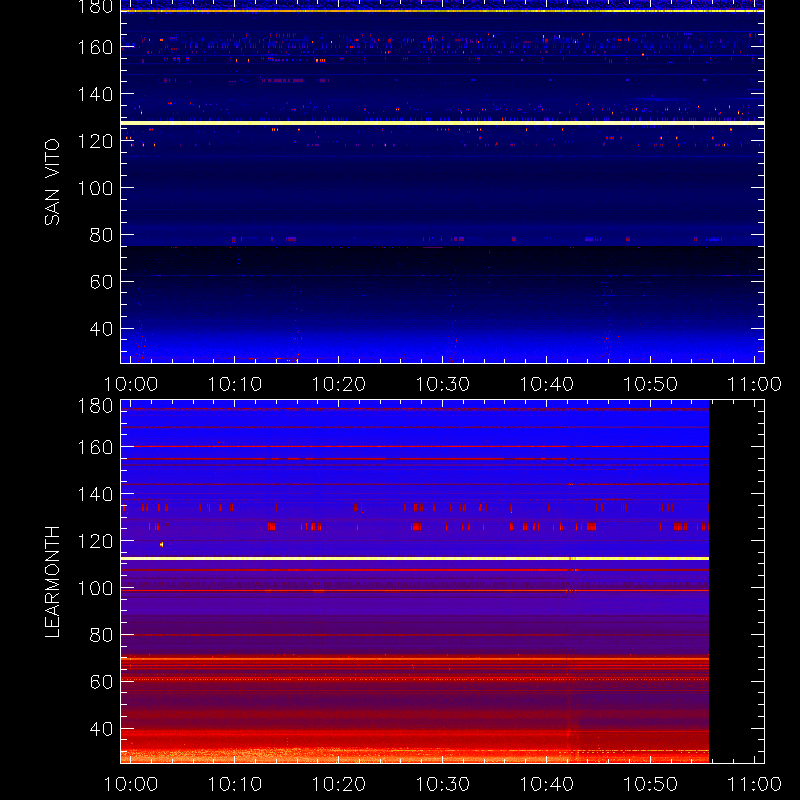Screen dimensions: 800x800
Task: Select the 140 tick label on San Vito axis
Action: pos(95,94)
